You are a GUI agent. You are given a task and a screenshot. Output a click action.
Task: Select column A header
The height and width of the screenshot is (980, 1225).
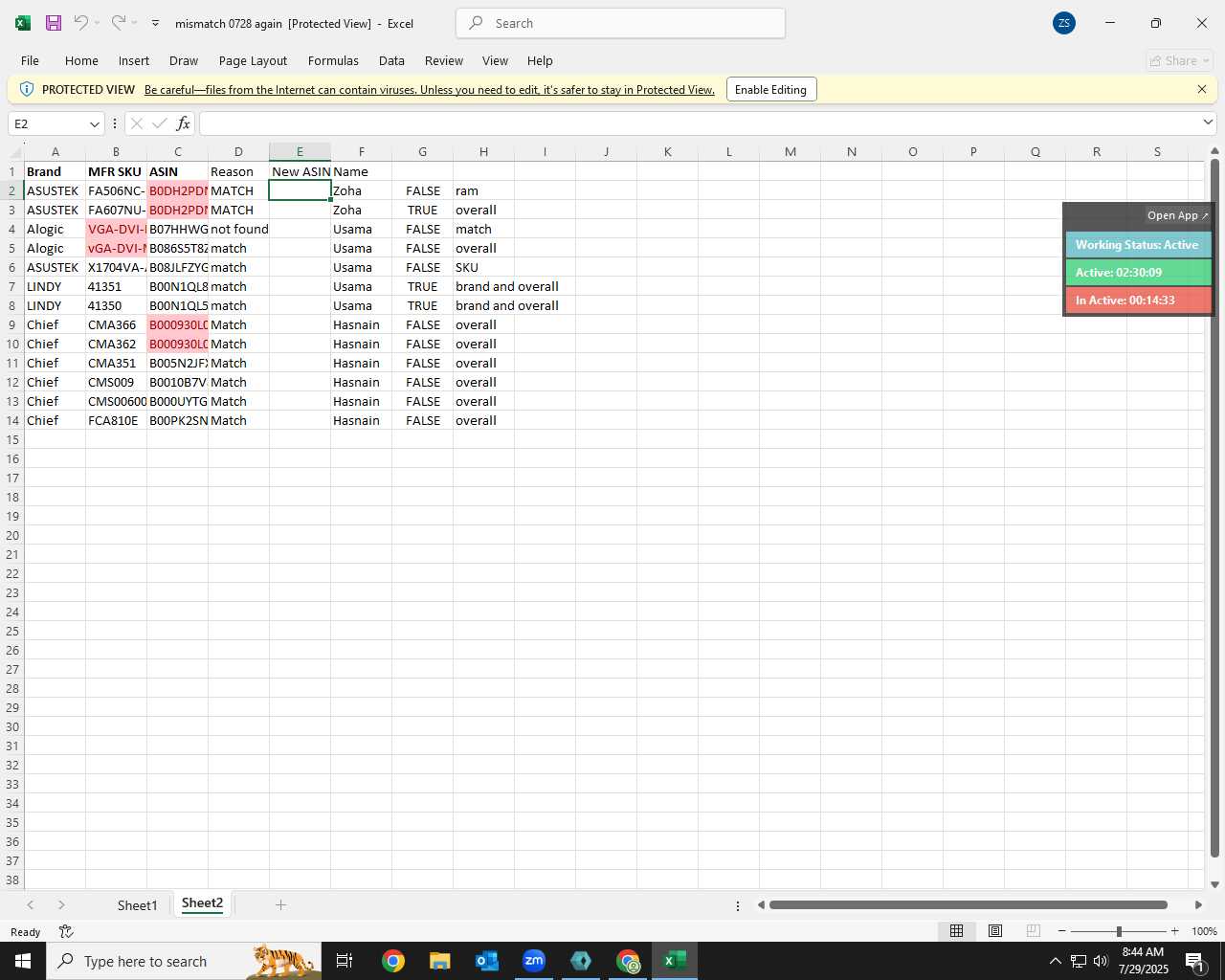(55, 151)
